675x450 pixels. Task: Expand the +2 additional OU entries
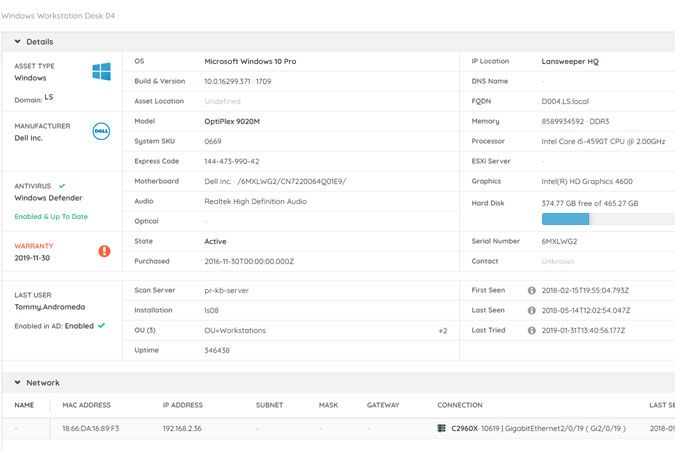click(x=442, y=330)
